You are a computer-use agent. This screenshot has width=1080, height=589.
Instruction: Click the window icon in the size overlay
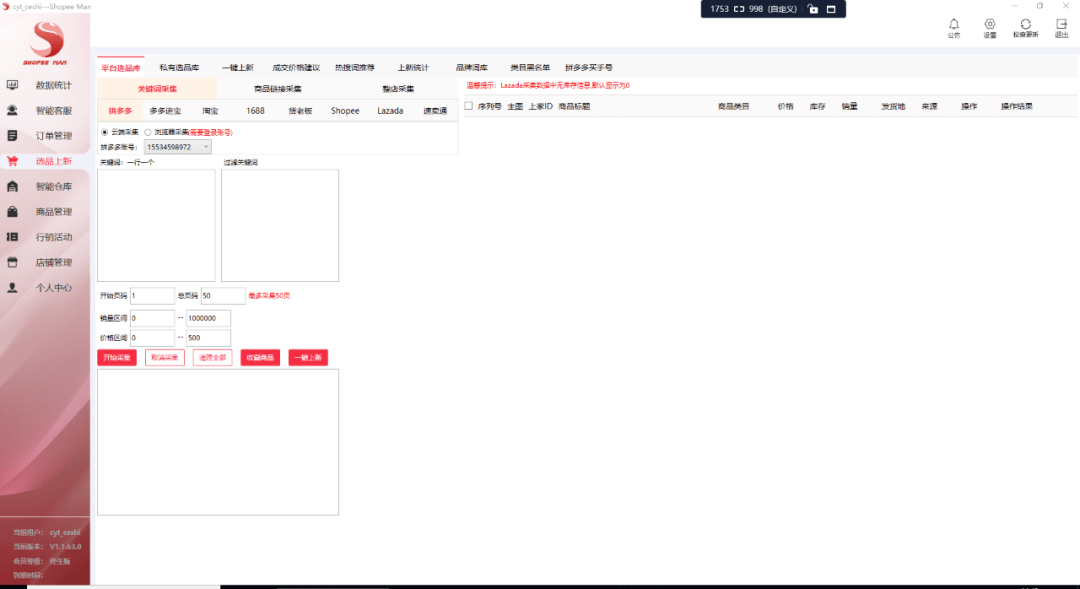831,9
